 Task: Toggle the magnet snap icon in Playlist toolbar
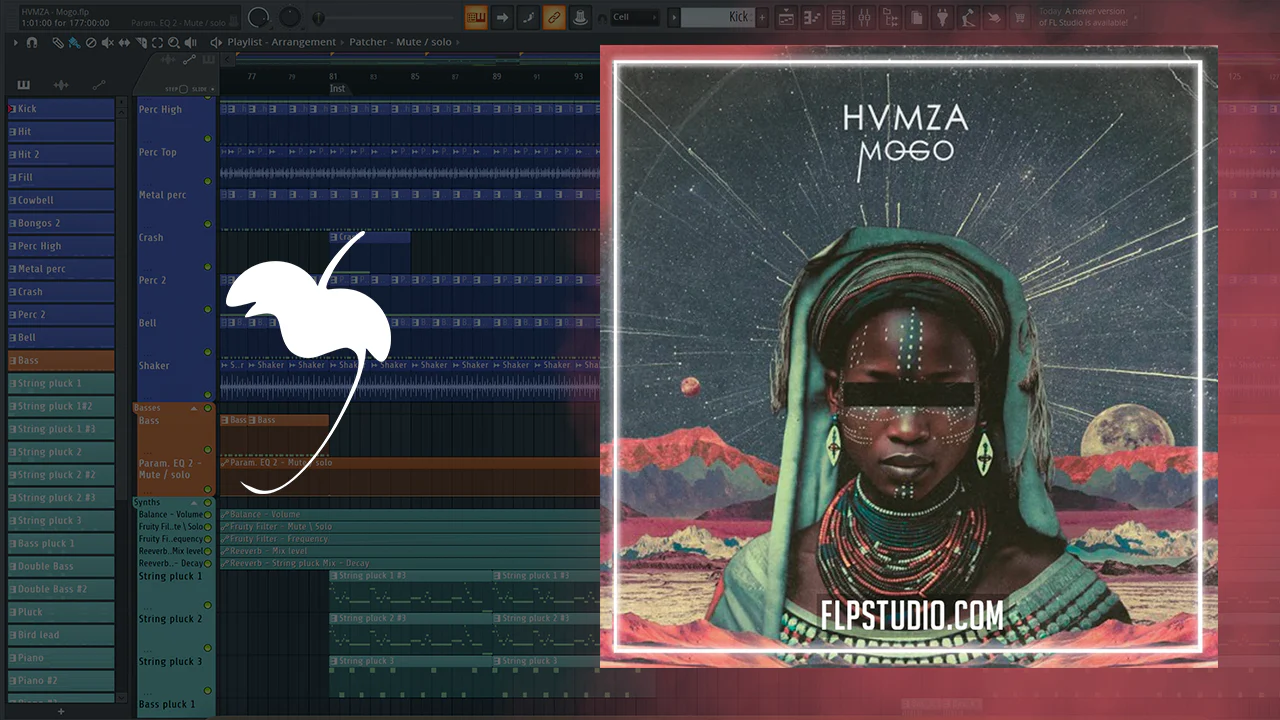coord(32,43)
